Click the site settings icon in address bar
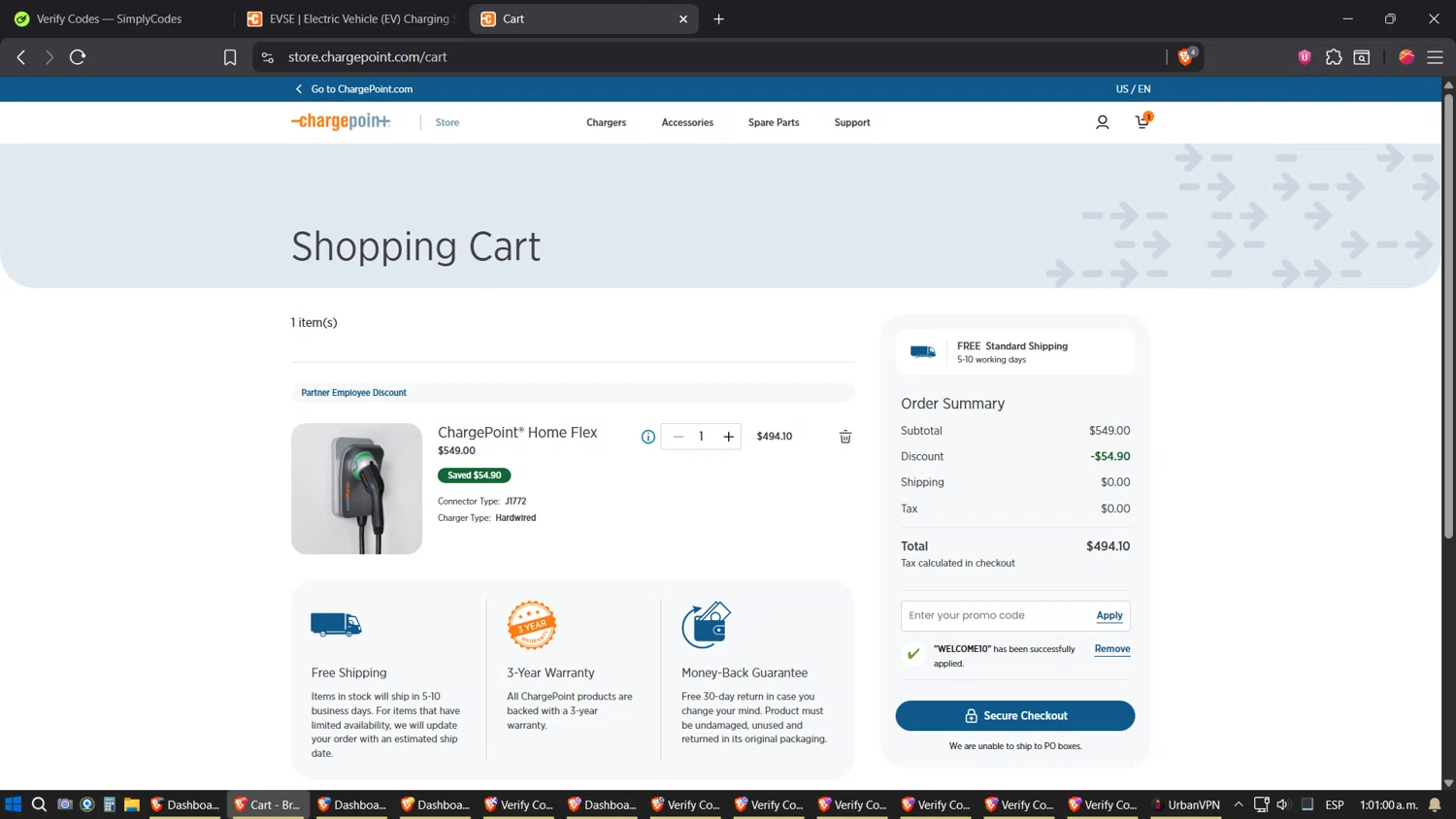1456x819 pixels. click(268, 57)
